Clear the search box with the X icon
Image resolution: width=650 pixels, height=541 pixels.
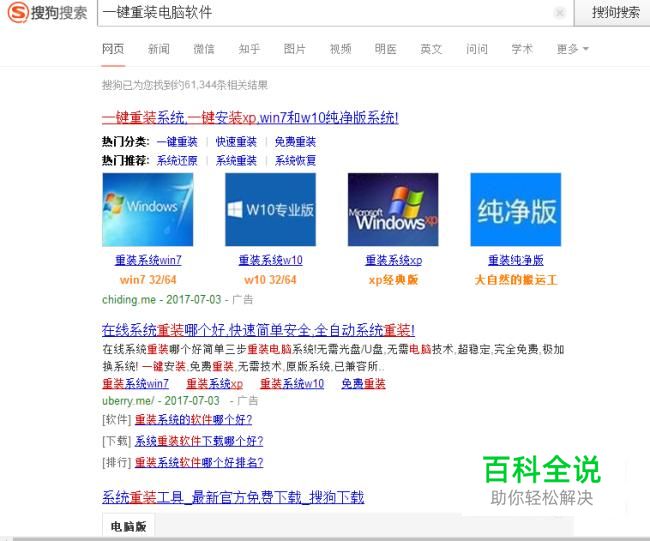[559, 13]
